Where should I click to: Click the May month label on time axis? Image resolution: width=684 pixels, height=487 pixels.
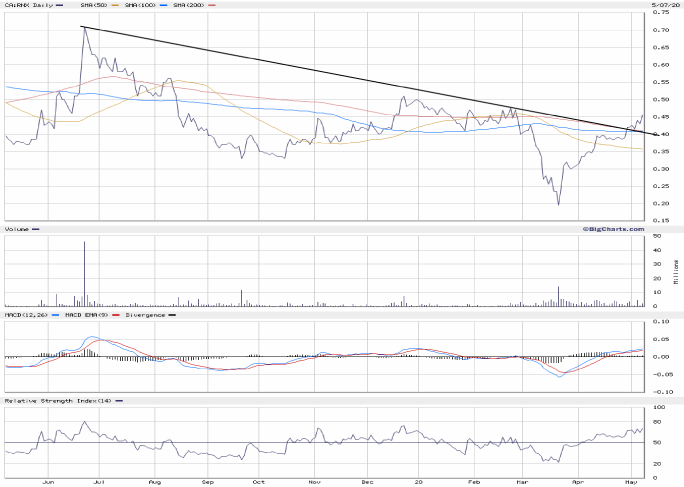click(x=632, y=482)
